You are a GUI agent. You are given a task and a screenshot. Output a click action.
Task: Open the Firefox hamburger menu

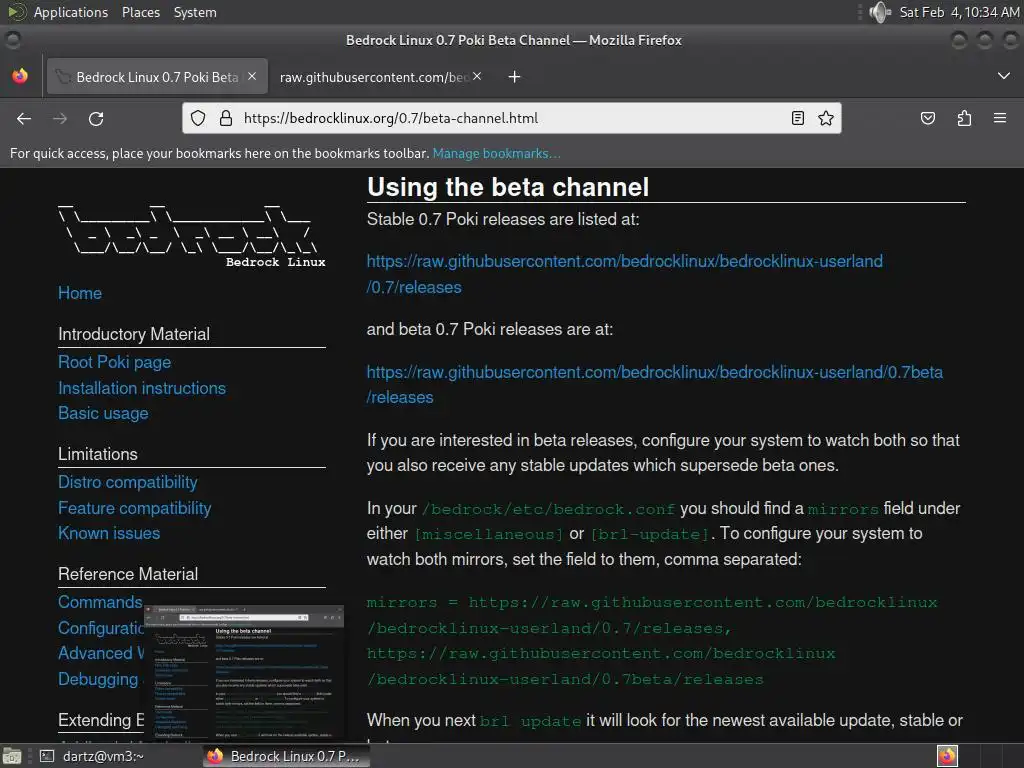(999, 118)
